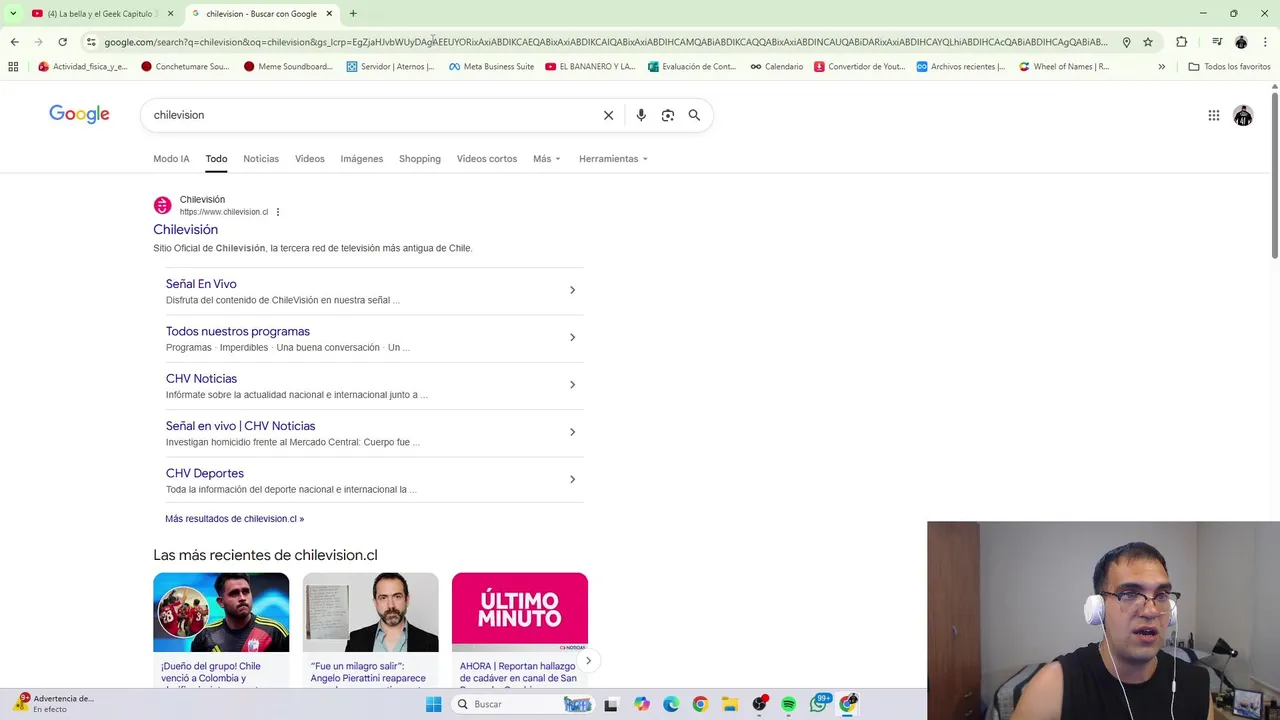1280x720 pixels.
Task: Open WhatsApp from the taskbar
Action: [819, 704]
